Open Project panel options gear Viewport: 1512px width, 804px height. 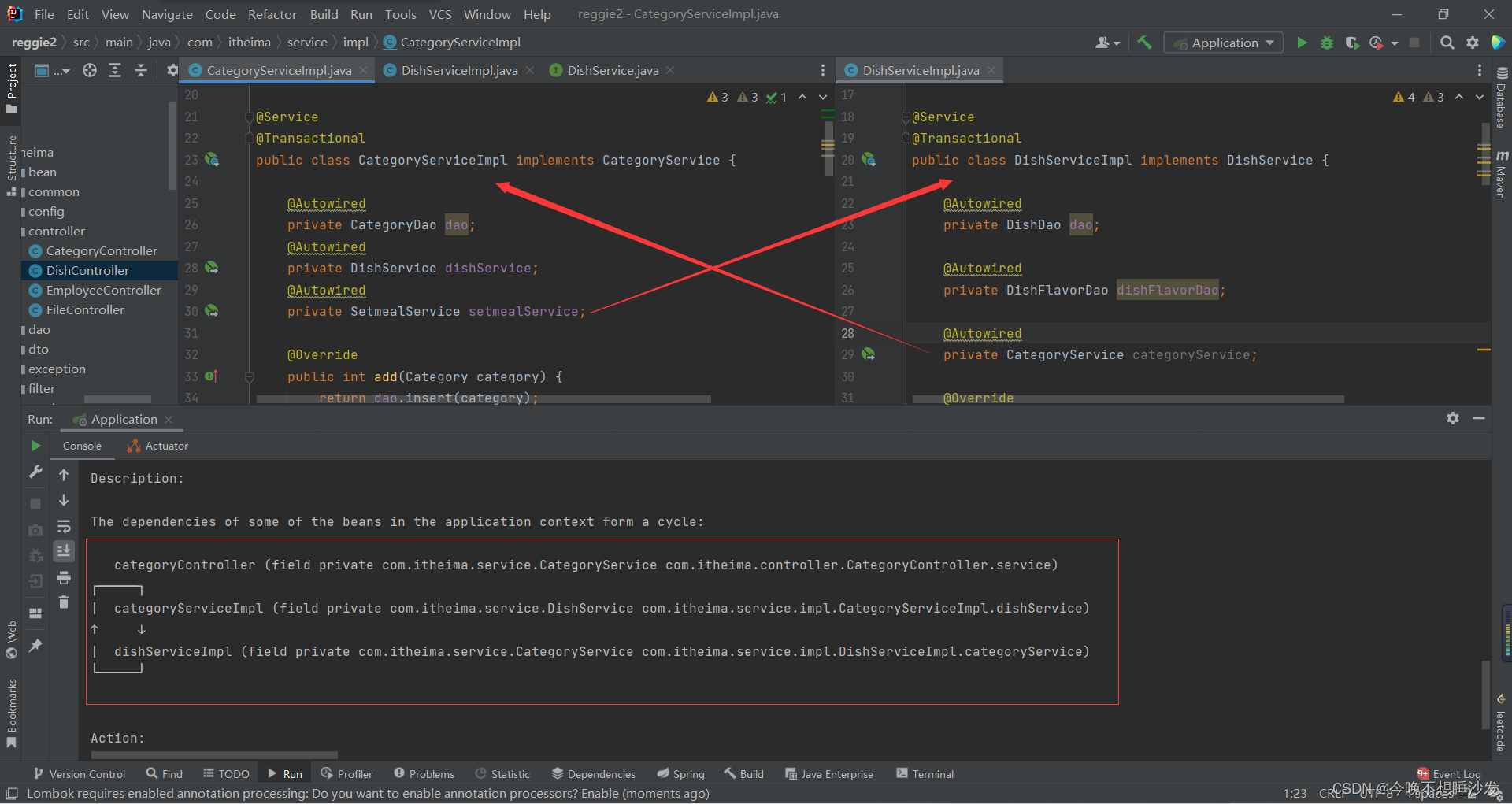(x=172, y=70)
